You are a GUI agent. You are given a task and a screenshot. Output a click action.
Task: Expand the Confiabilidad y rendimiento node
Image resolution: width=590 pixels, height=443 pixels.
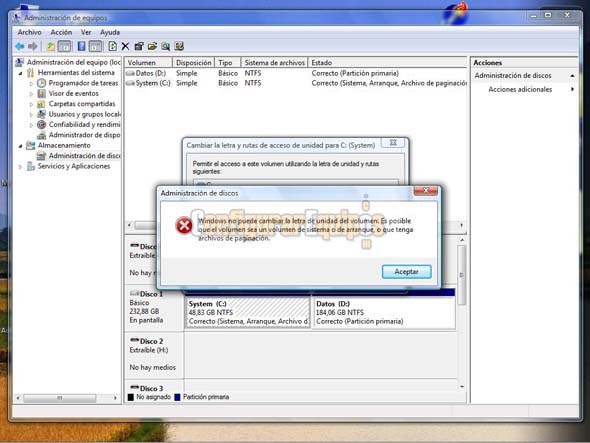[31, 125]
